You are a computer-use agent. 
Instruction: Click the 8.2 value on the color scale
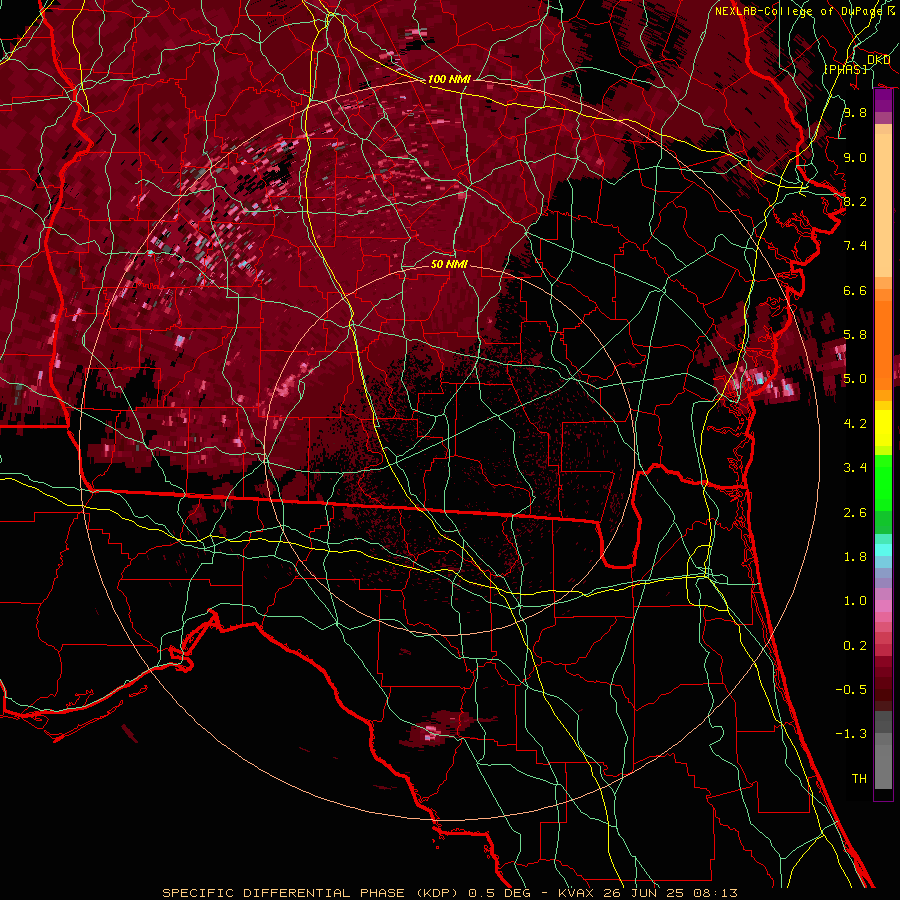pyautogui.click(x=855, y=202)
